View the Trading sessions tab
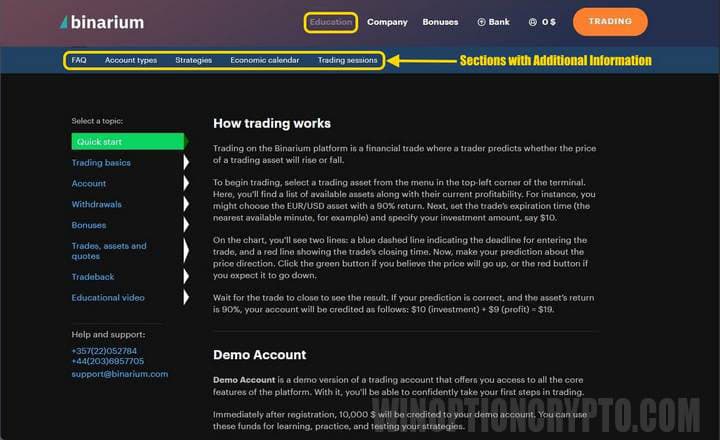The width and height of the screenshot is (720, 440). coord(347,60)
